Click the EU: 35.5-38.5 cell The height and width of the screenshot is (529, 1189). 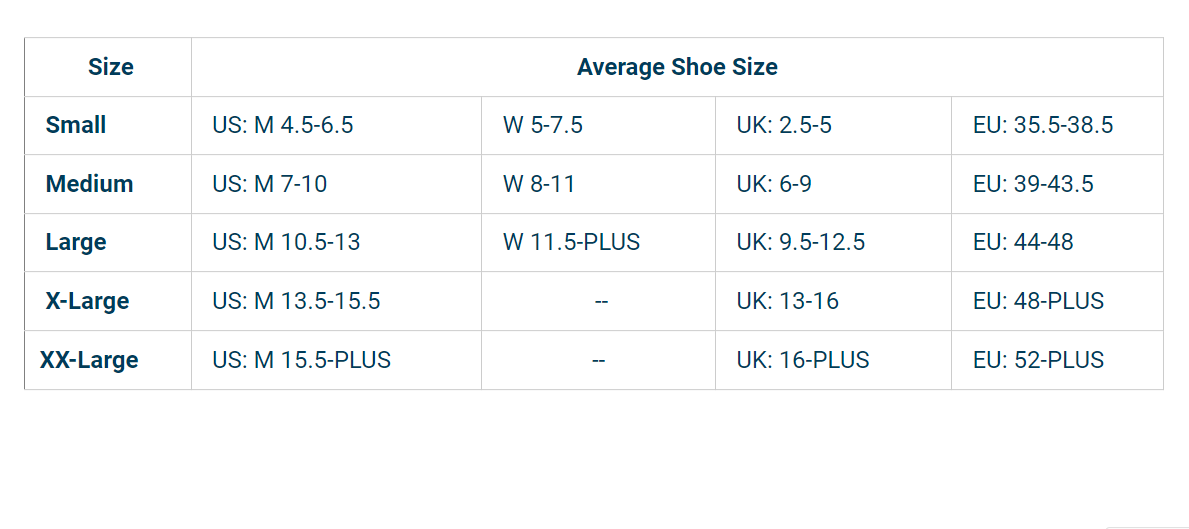pyautogui.click(x=1043, y=126)
